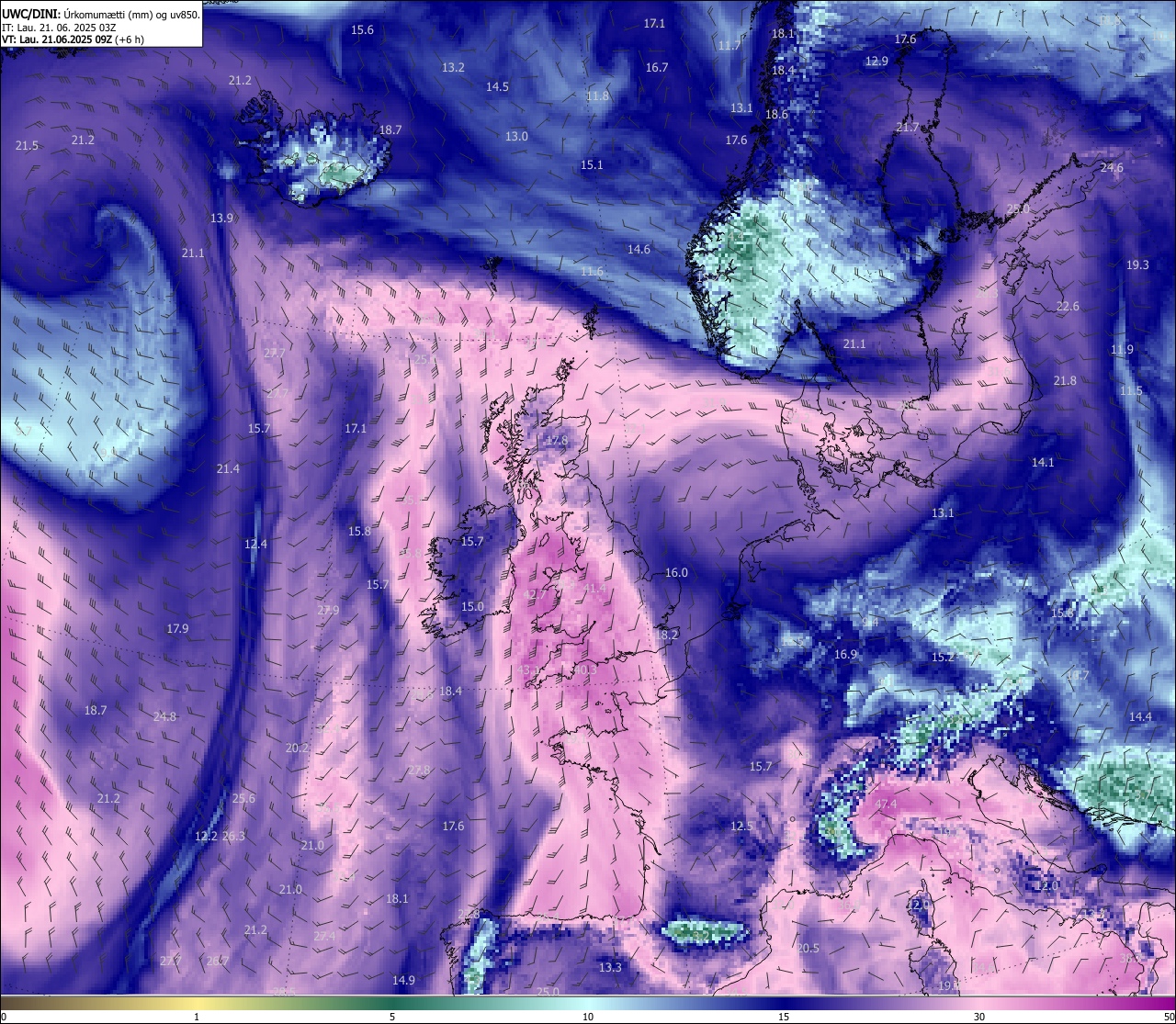Click the 15.6 value on the map
This screenshot has height=1024, width=1176.
point(363,30)
